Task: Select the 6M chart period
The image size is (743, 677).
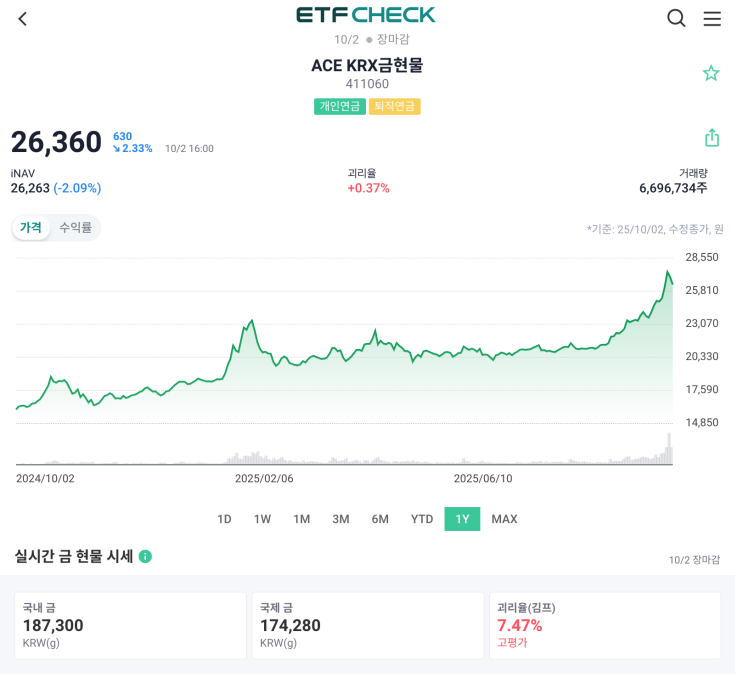Action: tap(380, 519)
